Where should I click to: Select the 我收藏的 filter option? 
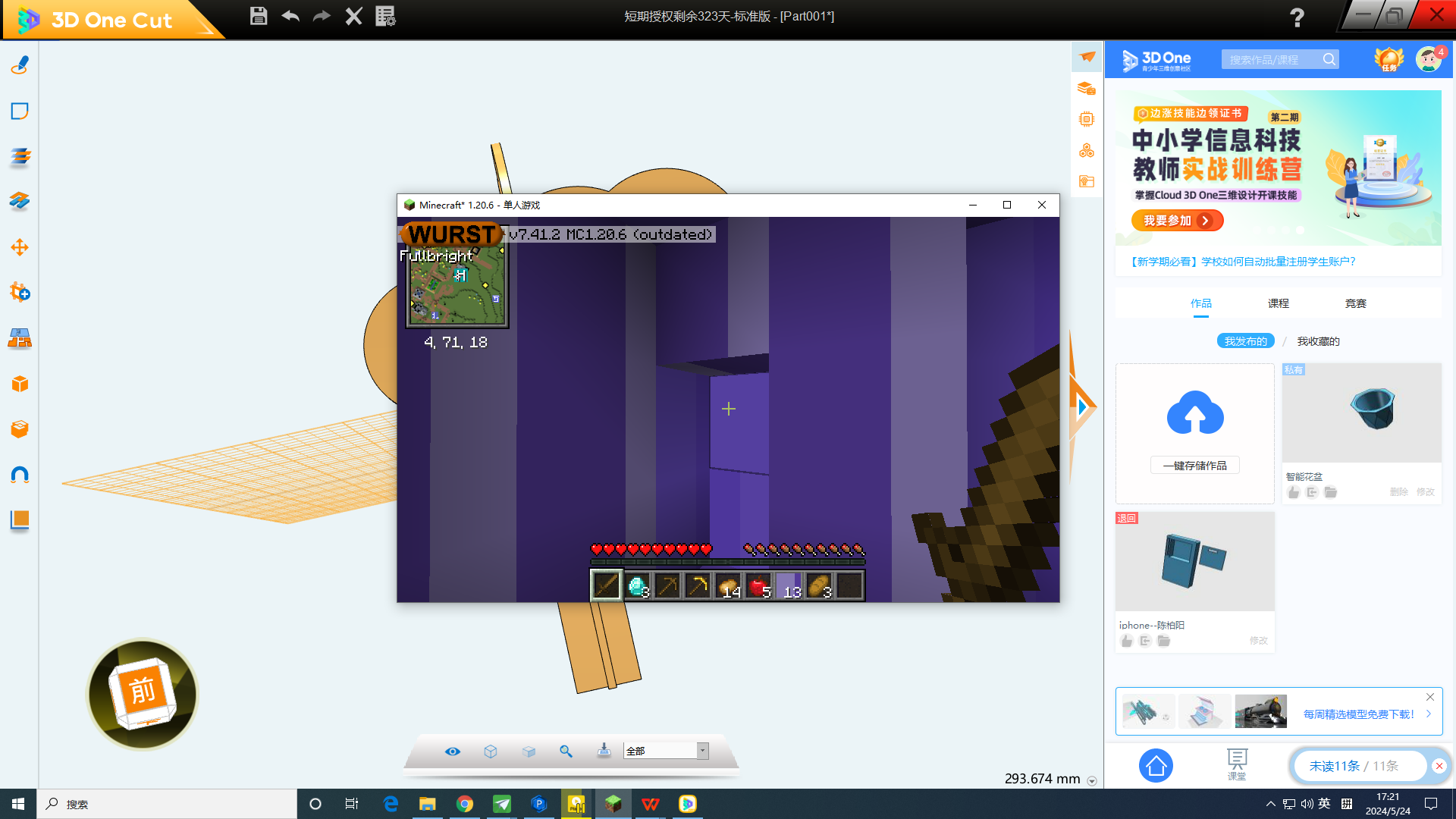pyautogui.click(x=1318, y=341)
